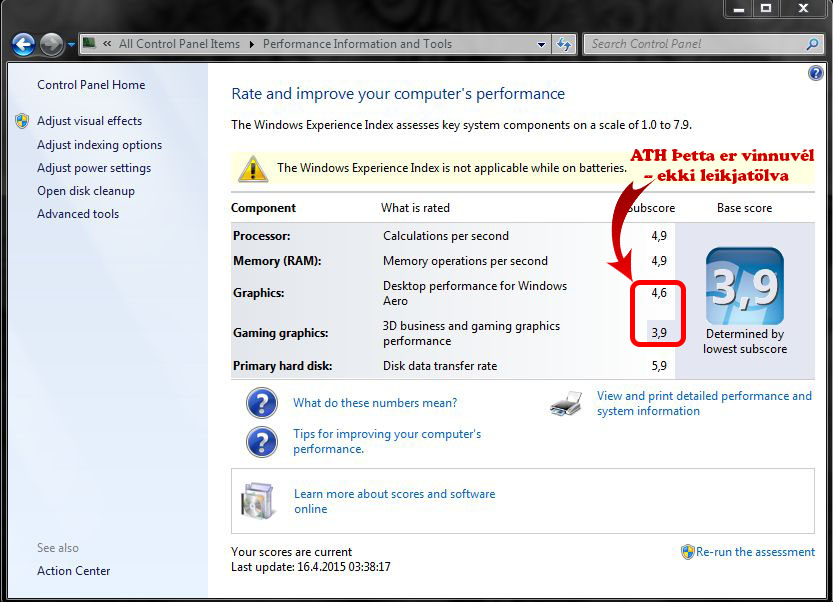This screenshot has width=833, height=602.
Task: Click the Forward navigation arrow button
Action: click(x=51, y=44)
